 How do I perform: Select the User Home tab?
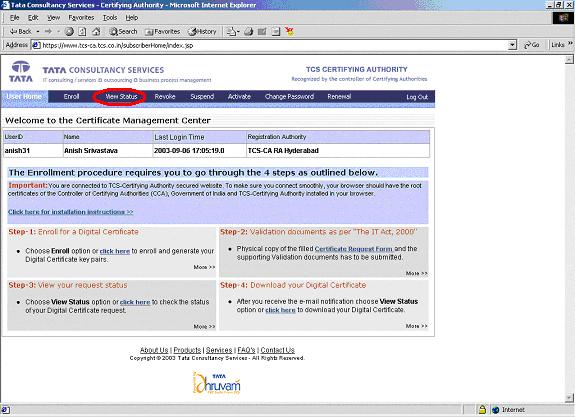pos(24,97)
